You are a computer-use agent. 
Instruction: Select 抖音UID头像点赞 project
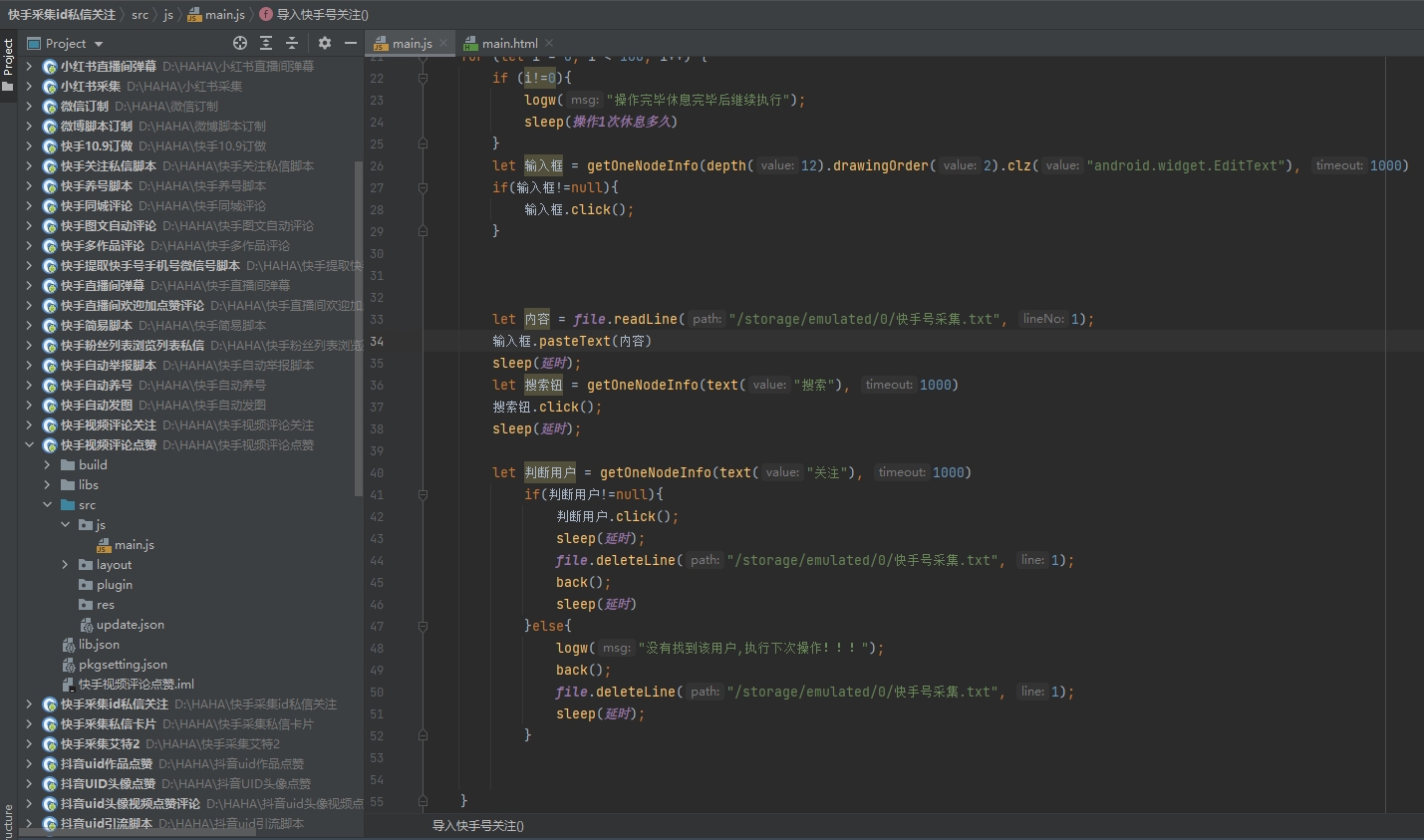pyautogui.click(x=108, y=783)
